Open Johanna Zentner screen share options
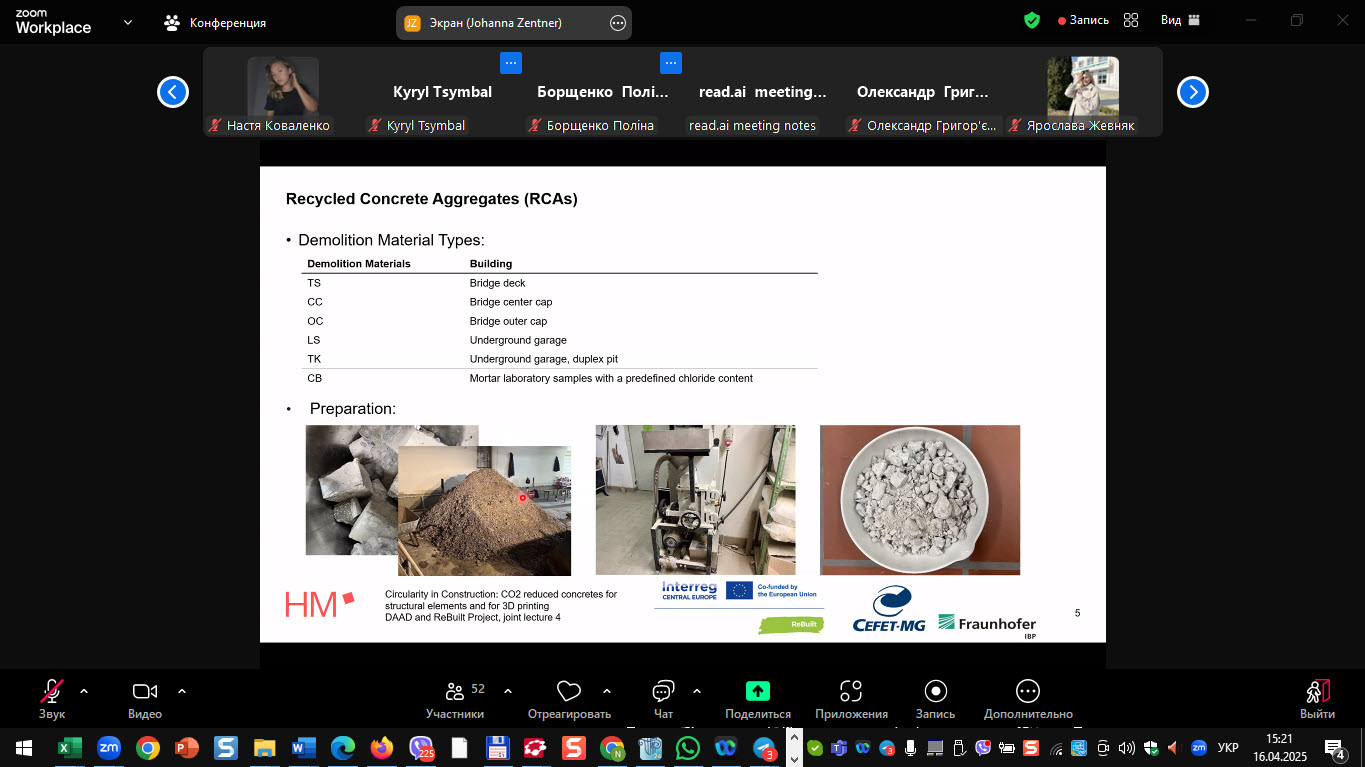Screen dimensions: 1365x767 coord(618,22)
